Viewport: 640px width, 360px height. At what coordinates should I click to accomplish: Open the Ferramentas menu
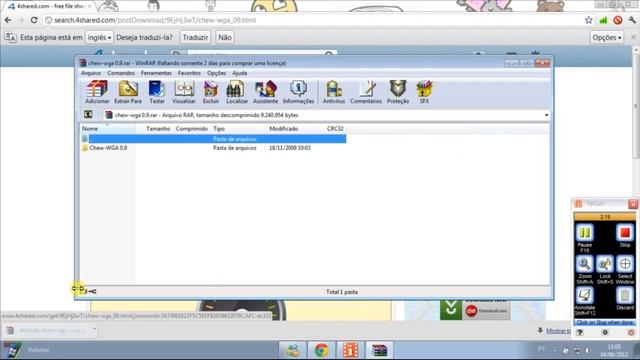pos(156,73)
